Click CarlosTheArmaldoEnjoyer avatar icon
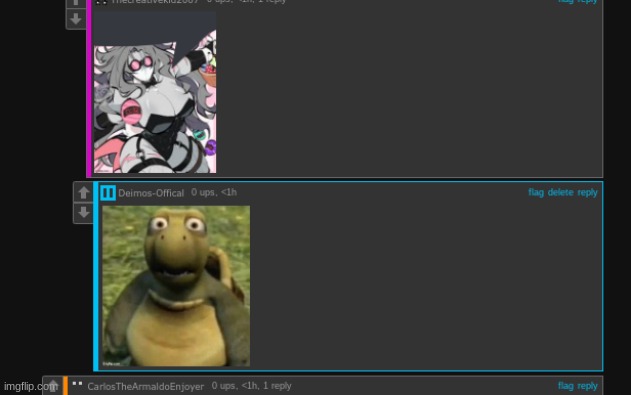 [x=77, y=385]
